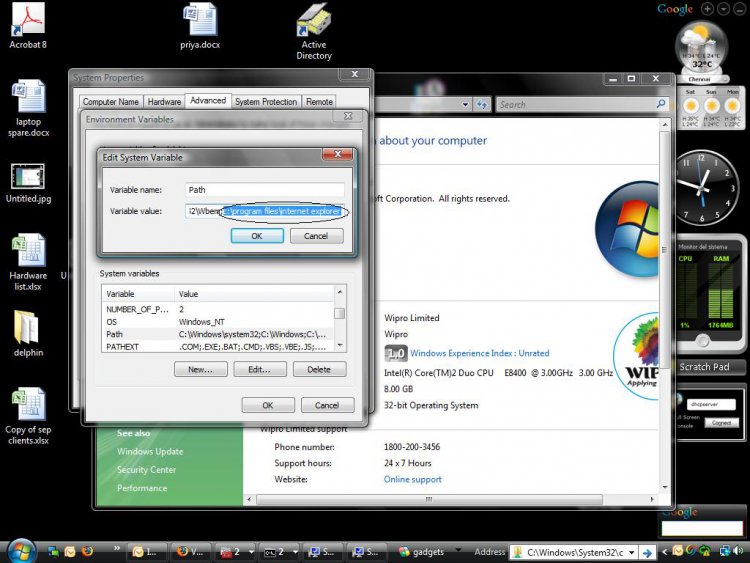Open taskbar address bar dropdown
This screenshot has width=750, height=563.
click(631, 552)
